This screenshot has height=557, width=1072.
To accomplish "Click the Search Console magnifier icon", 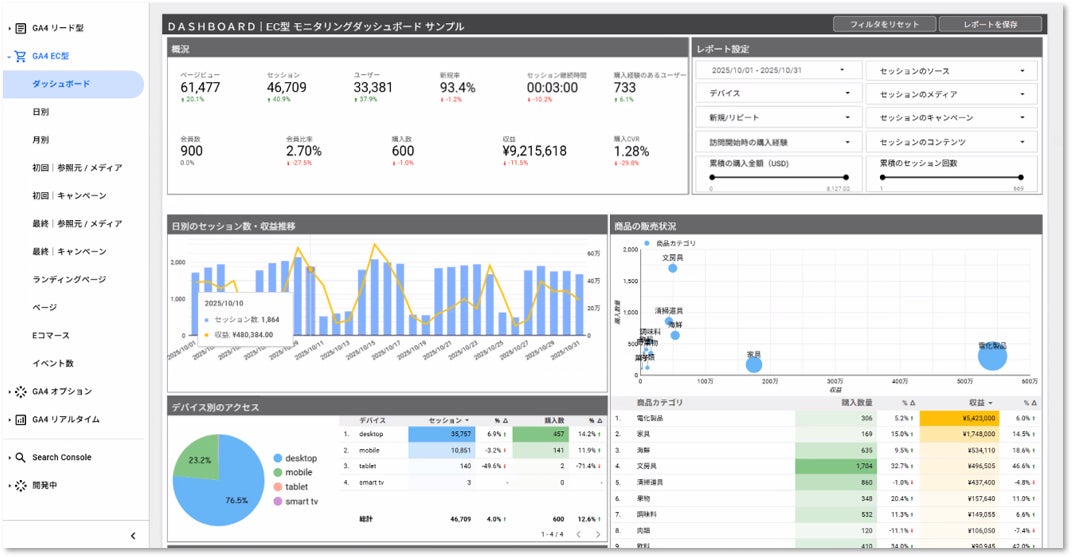I will (21, 457).
